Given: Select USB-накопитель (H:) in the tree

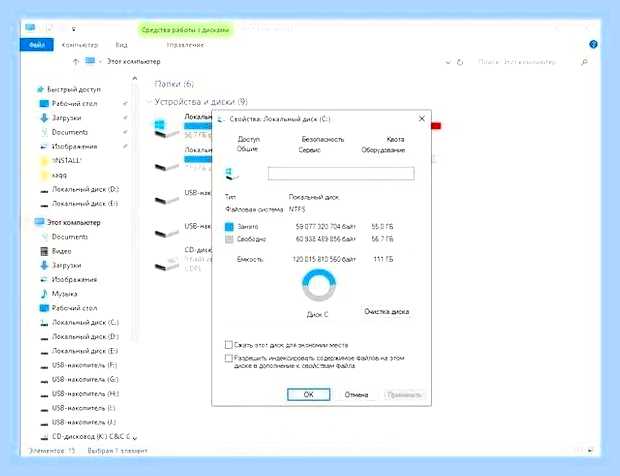Looking at the screenshot, I should pyautogui.click(x=85, y=393).
